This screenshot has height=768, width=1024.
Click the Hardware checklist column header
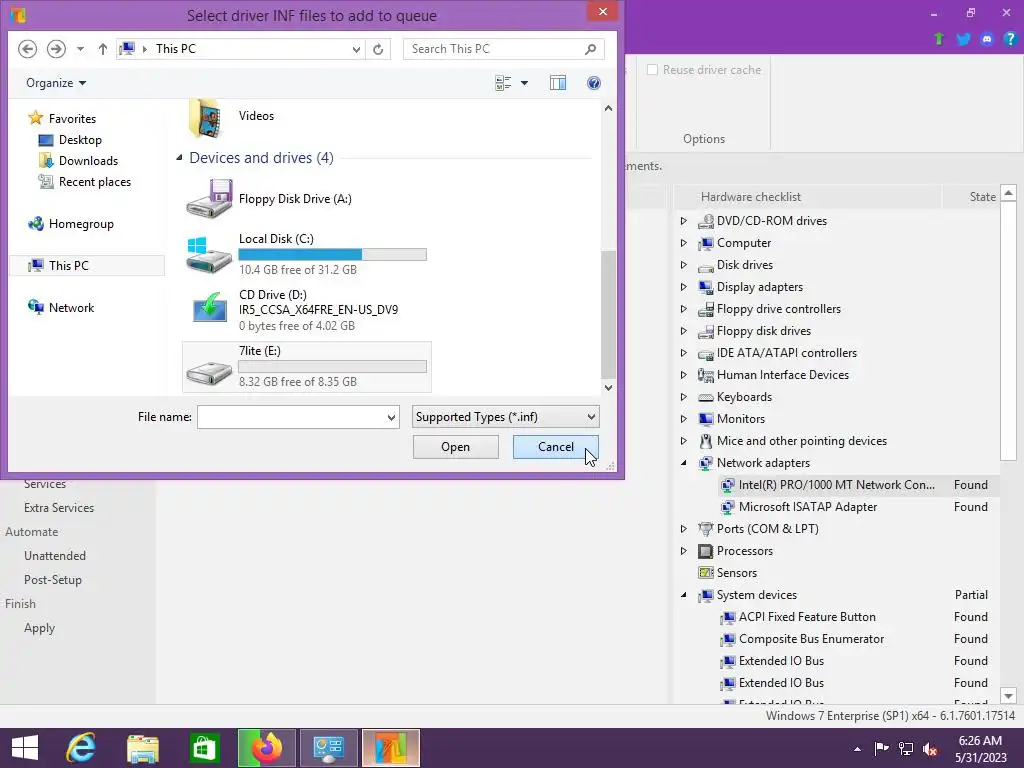point(807,197)
